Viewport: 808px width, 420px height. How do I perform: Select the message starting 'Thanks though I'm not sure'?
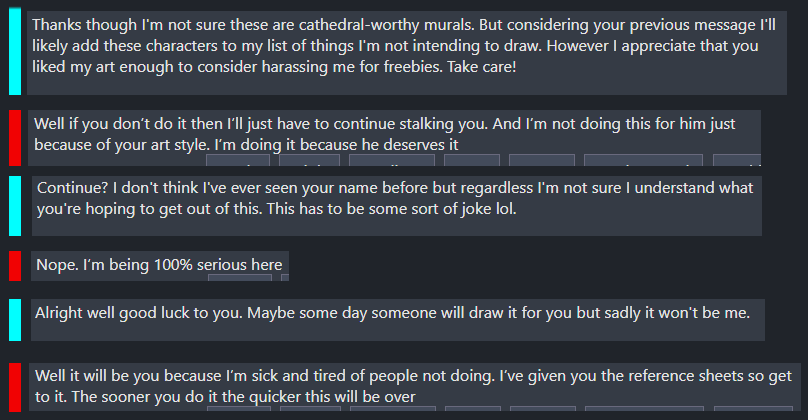click(407, 53)
